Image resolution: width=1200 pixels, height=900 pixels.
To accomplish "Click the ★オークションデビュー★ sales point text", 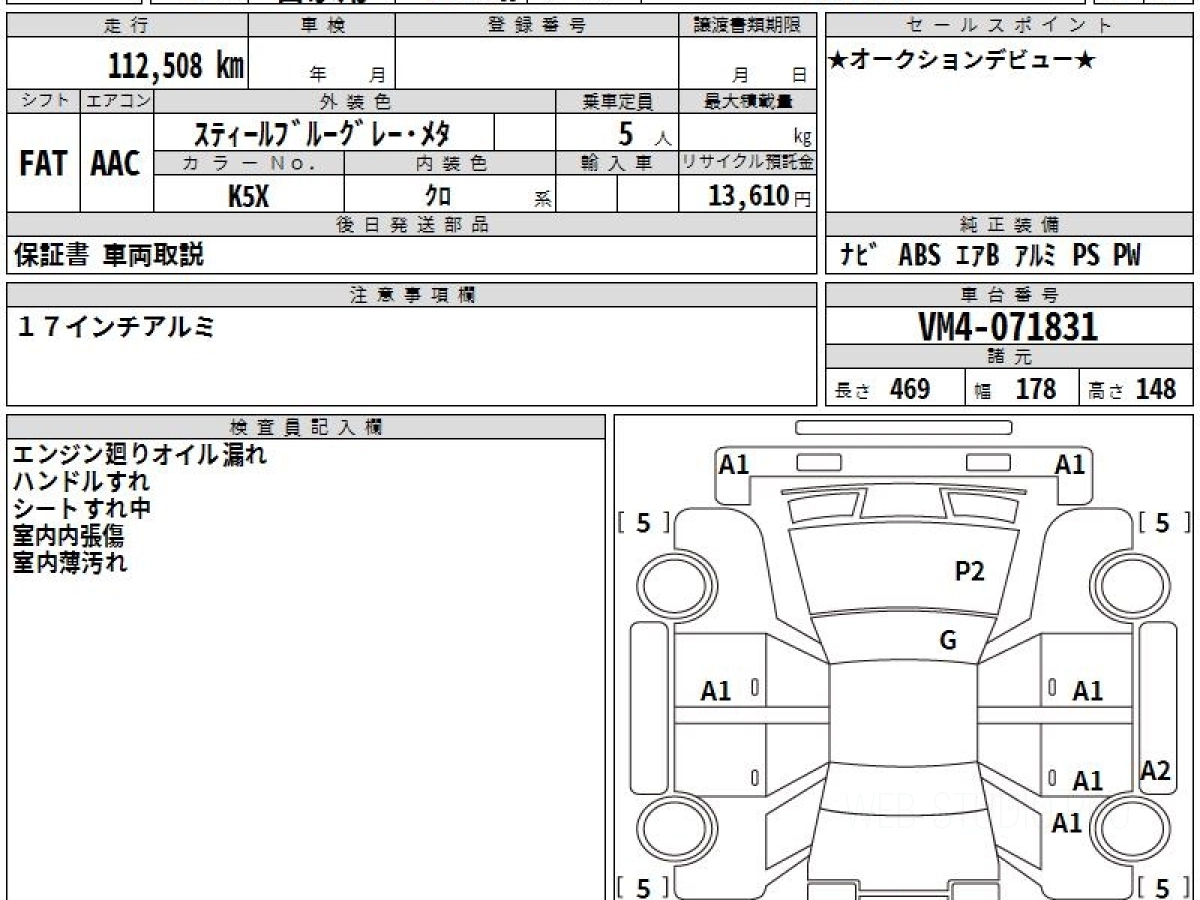I will (962, 61).
